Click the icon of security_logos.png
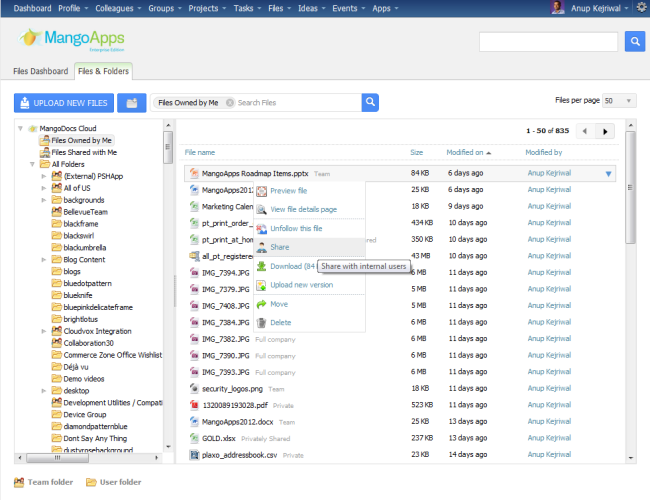This screenshot has width=650, height=500. (x=194, y=388)
